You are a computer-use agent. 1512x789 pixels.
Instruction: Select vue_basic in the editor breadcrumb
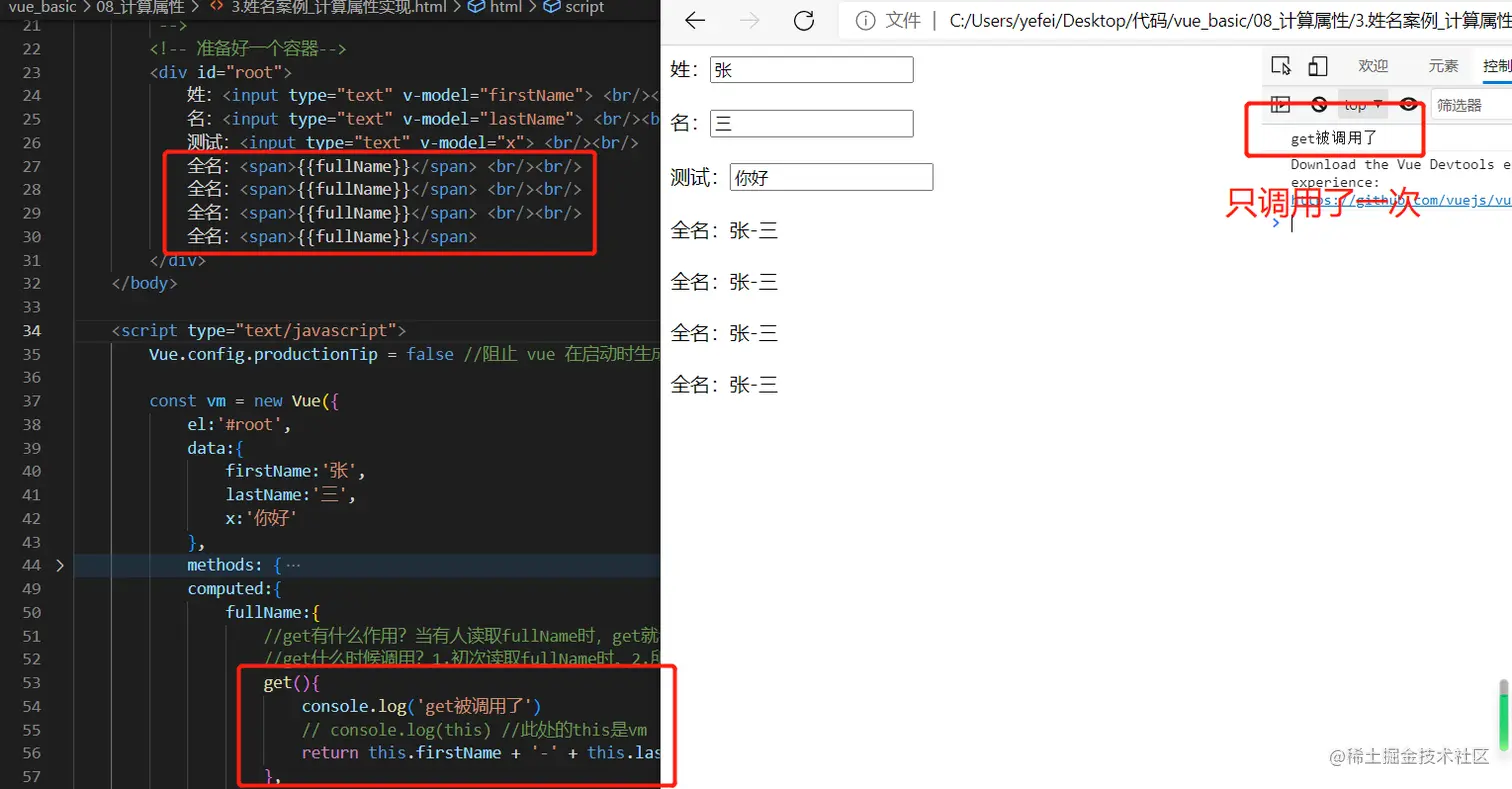point(40,7)
